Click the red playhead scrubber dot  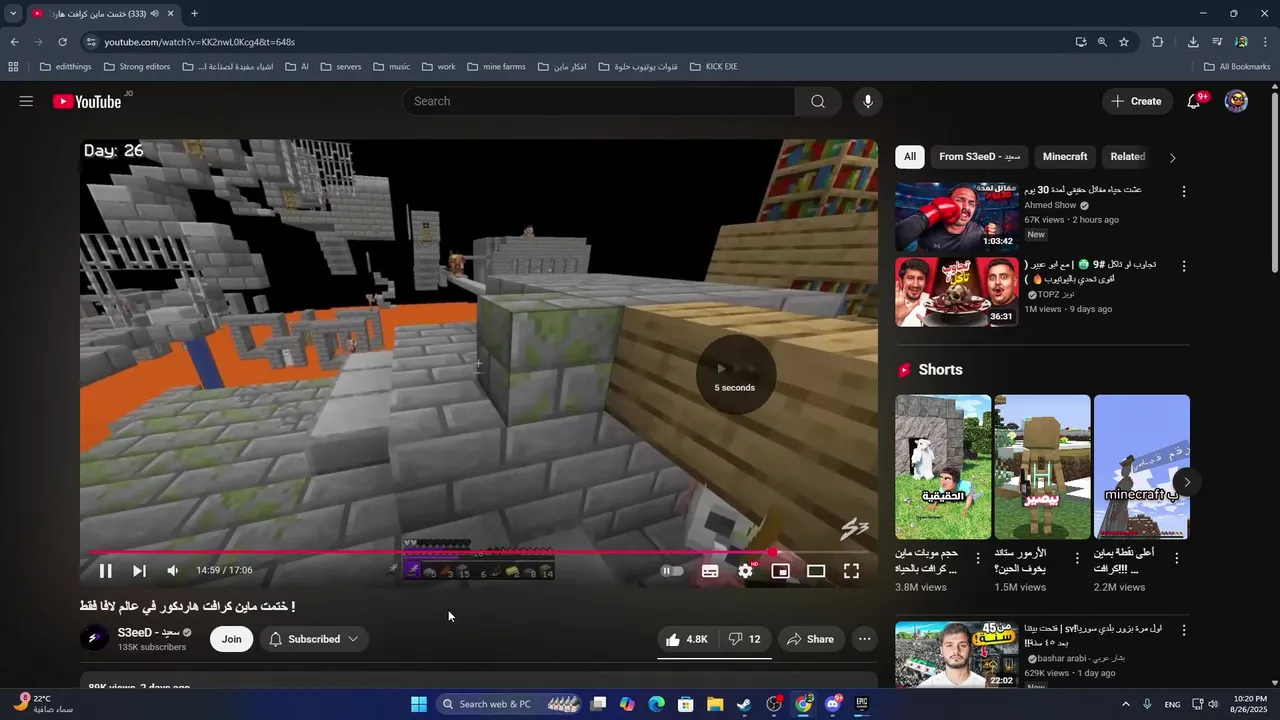[772, 552]
